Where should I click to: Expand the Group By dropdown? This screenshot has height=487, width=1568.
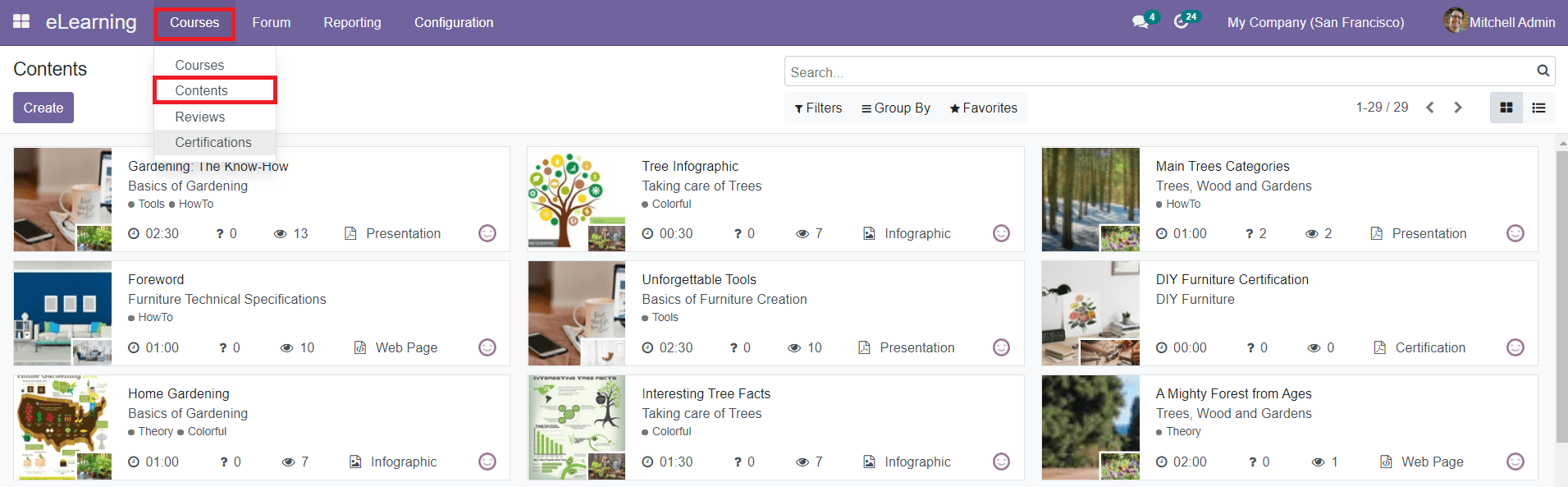pyautogui.click(x=895, y=108)
